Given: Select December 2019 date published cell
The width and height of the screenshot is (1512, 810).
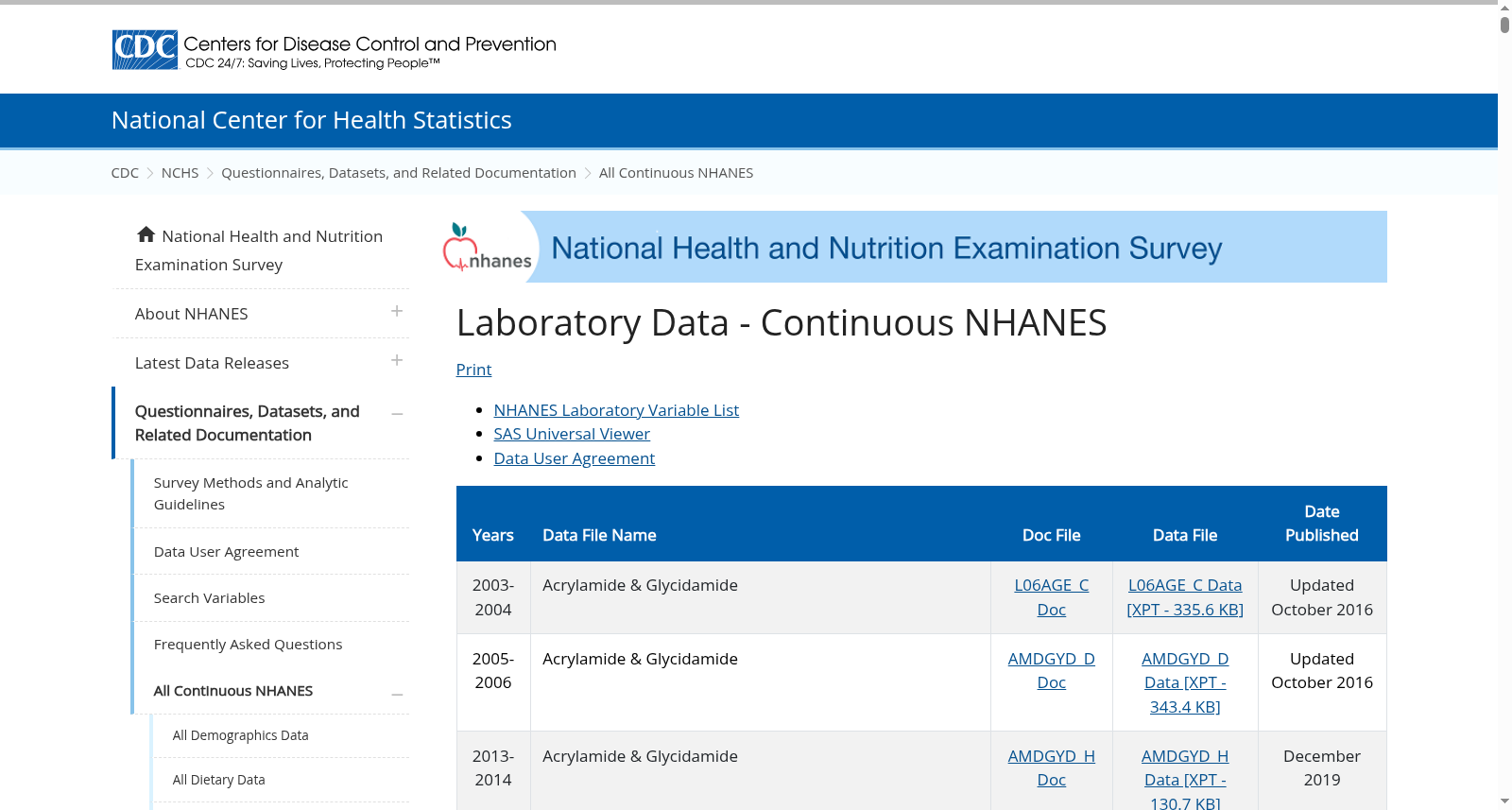Looking at the screenshot, I should tap(1322, 768).
